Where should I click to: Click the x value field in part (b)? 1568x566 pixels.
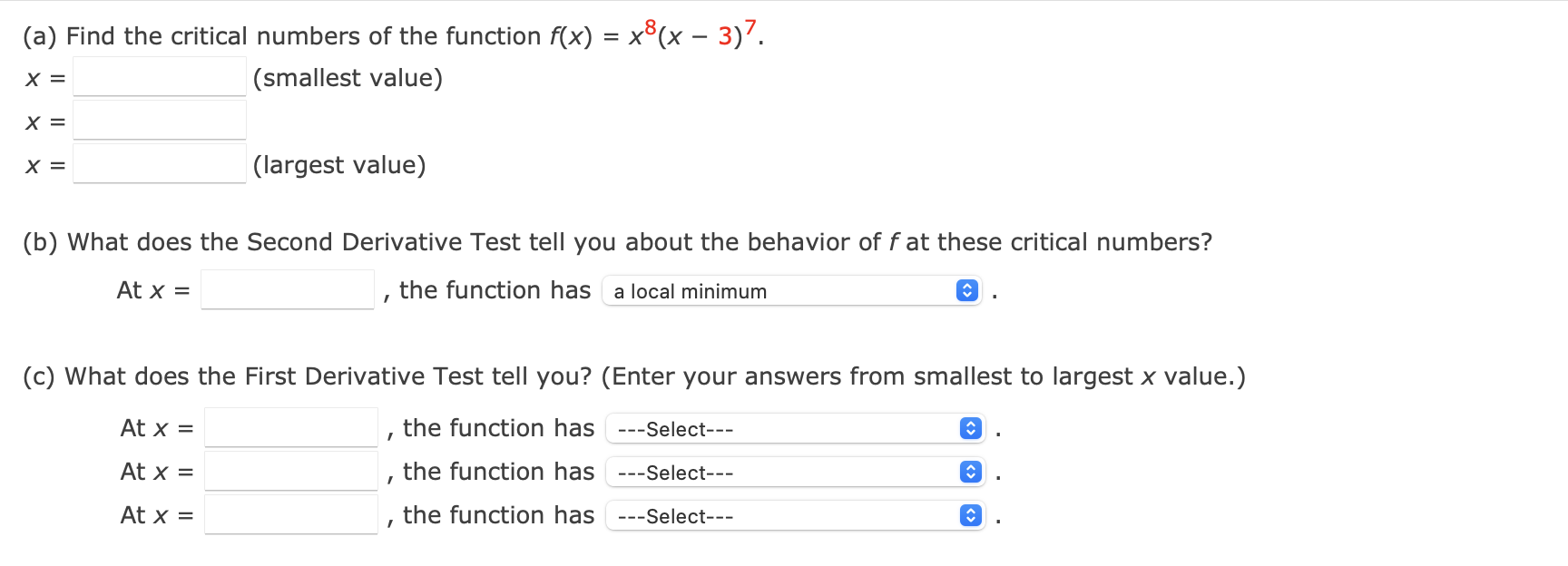click(x=288, y=289)
